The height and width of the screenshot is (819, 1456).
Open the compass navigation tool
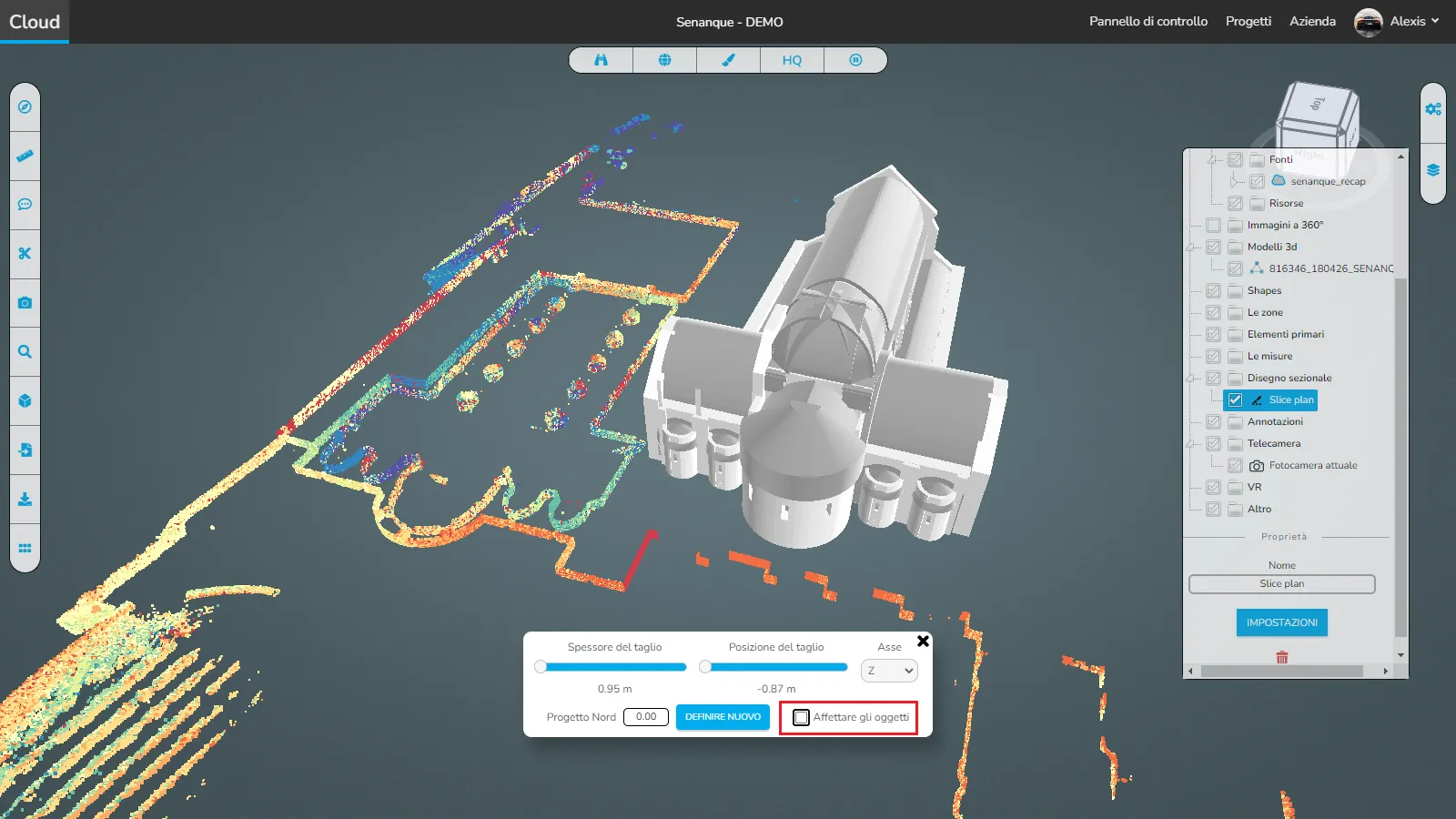coord(25,107)
